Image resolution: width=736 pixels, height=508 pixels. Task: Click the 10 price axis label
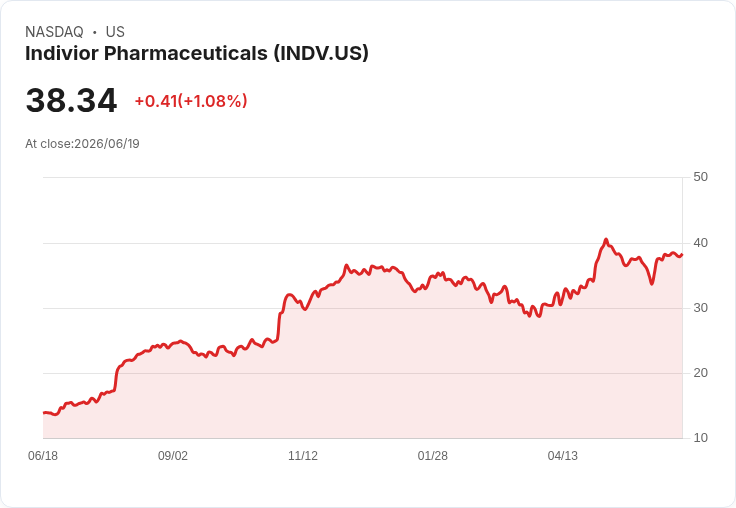click(x=701, y=438)
